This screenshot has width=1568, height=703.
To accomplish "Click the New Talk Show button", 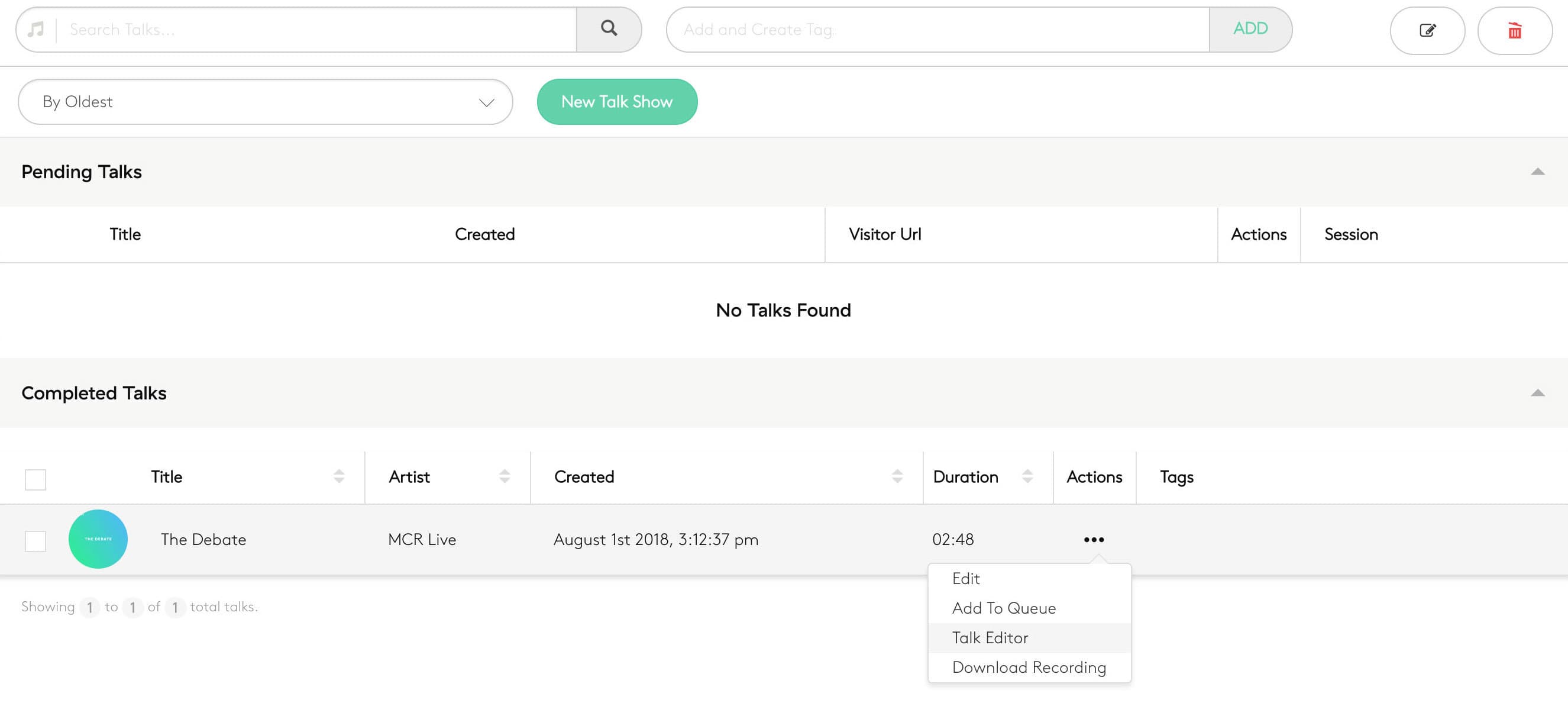I will [616, 102].
